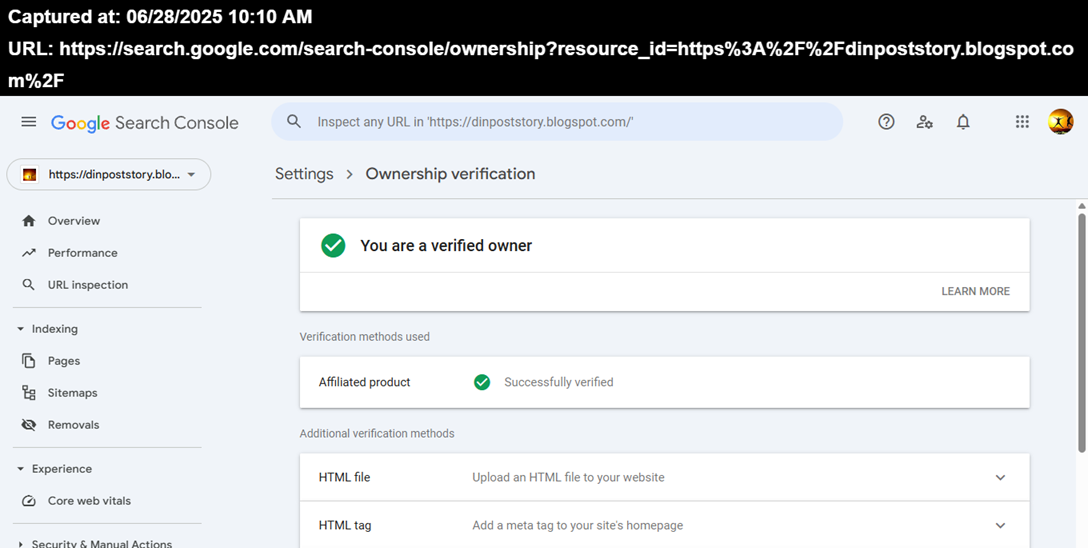Click the Pages copy icon
1088x548 pixels.
[28, 361]
